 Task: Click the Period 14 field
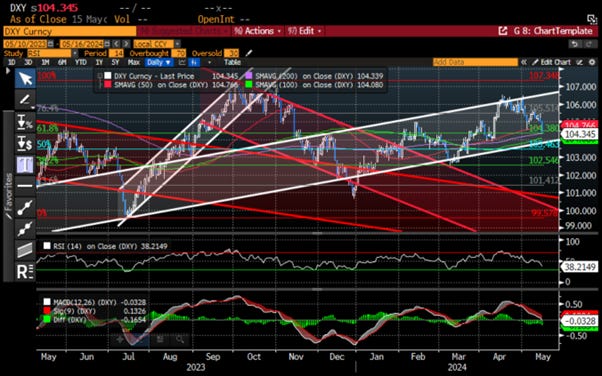116,53
